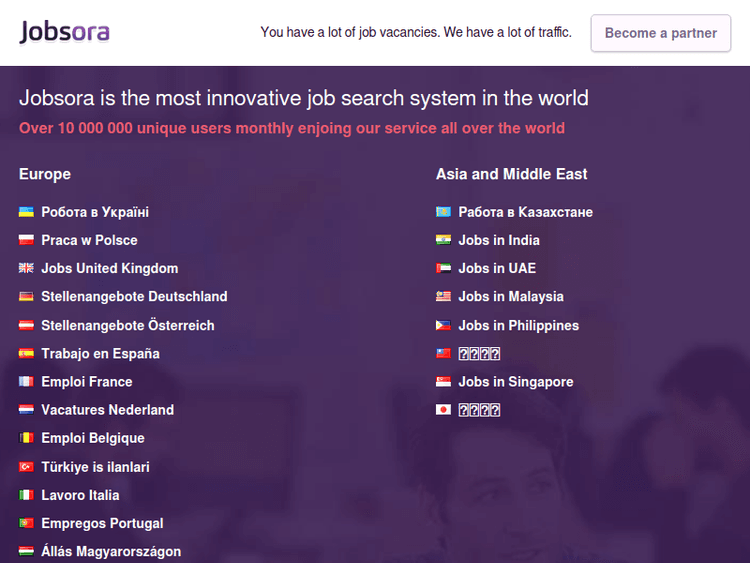Click the Singapore flag icon
Viewport: 750px width, 563px height.
(x=443, y=382)
